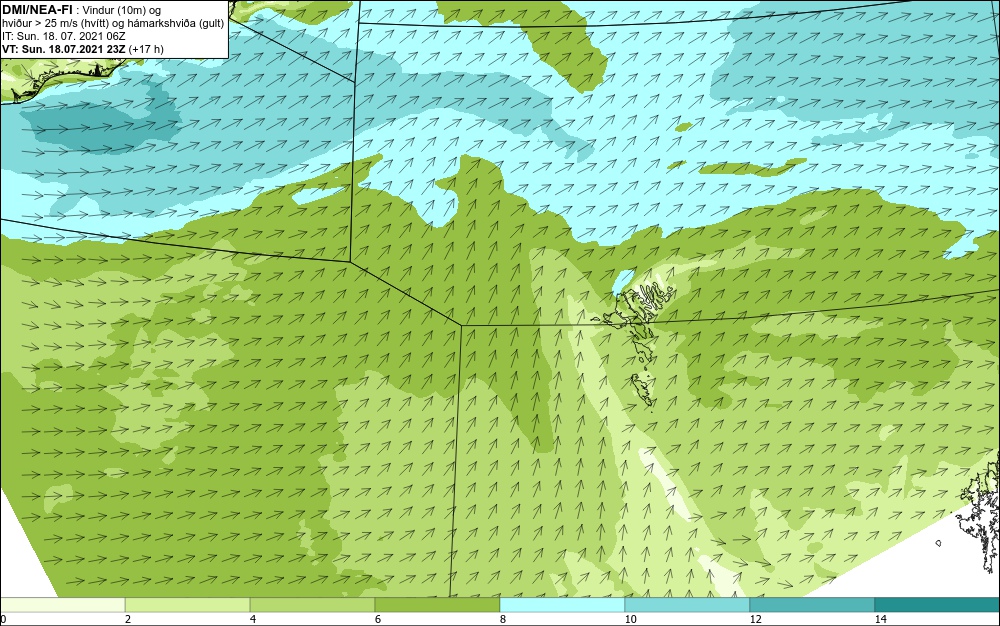Click the legend label '2'

[128, 619]
